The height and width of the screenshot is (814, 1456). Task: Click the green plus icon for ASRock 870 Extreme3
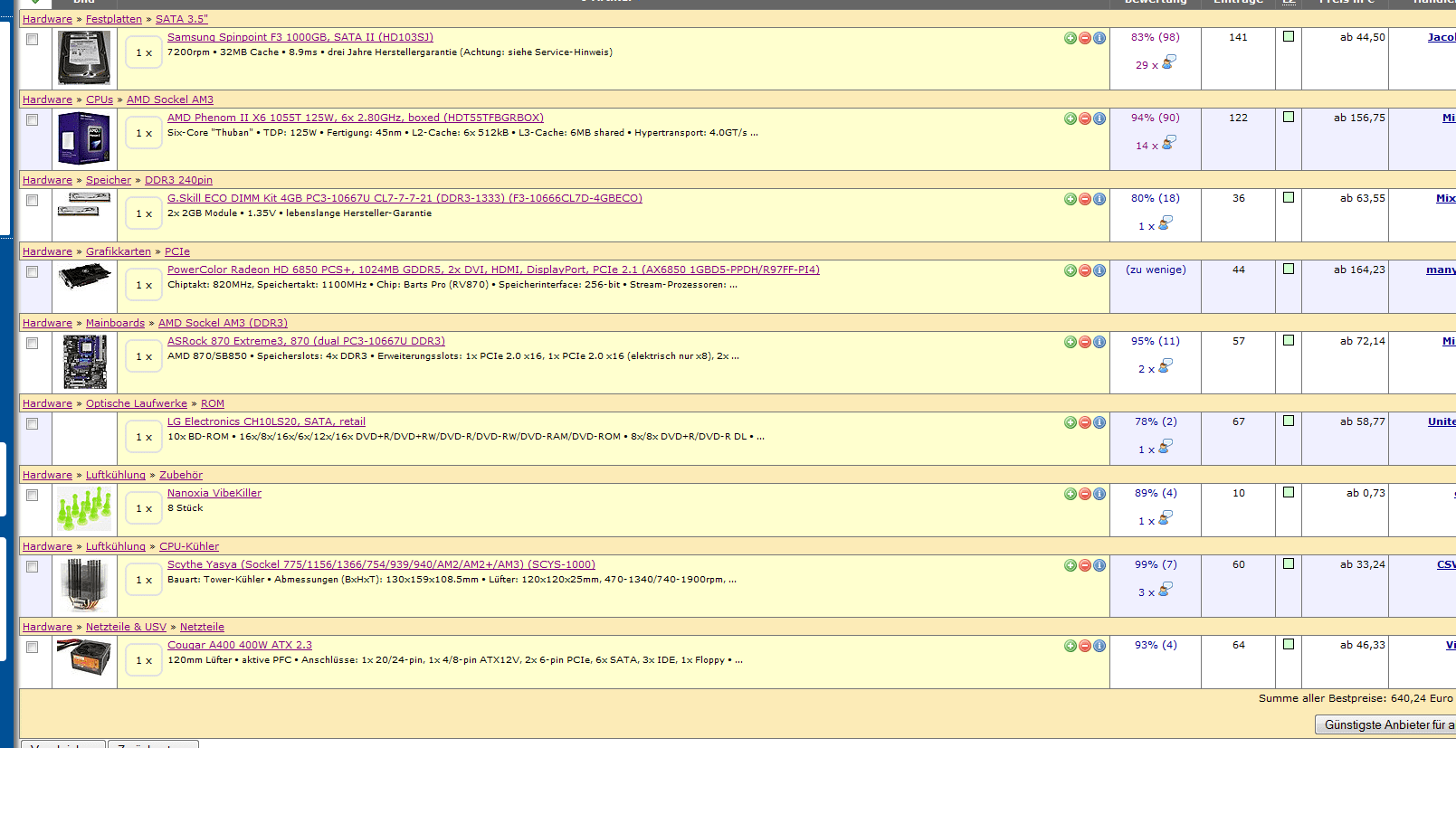click(x=1071, y=342)
